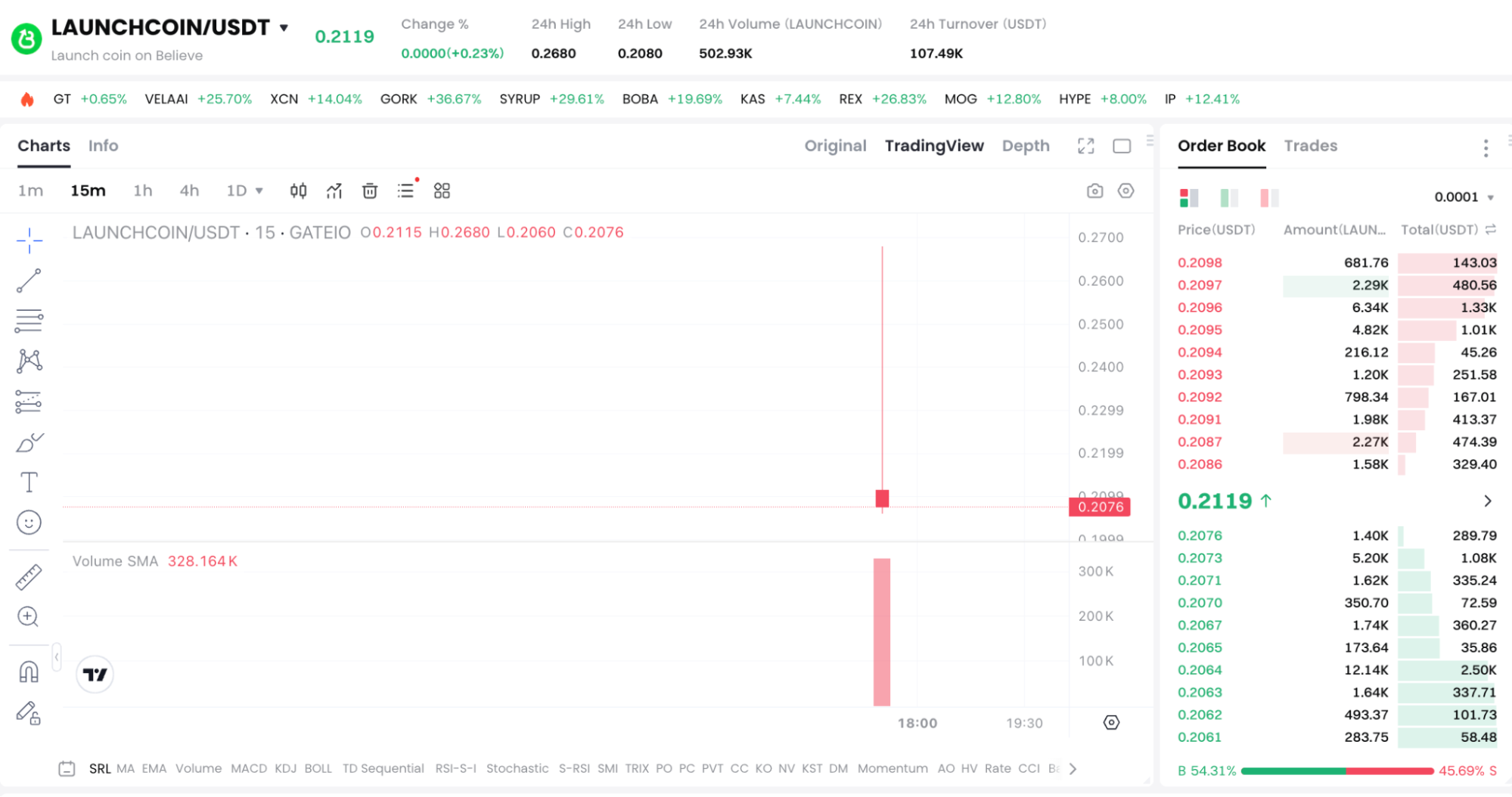Switch to the Charts tab
Image resolution: width=1512 pixels, height=797 pixels.
coord(44,146)
